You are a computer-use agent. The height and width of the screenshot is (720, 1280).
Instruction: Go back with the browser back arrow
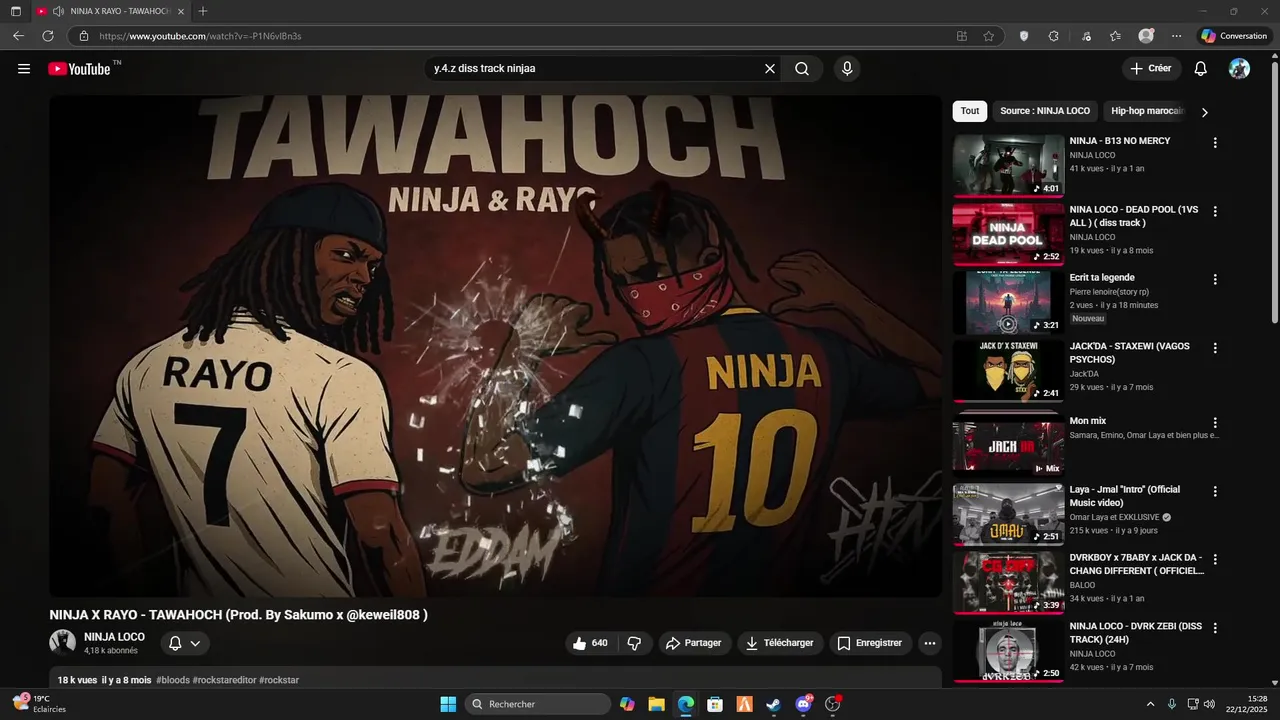(18, 36)
